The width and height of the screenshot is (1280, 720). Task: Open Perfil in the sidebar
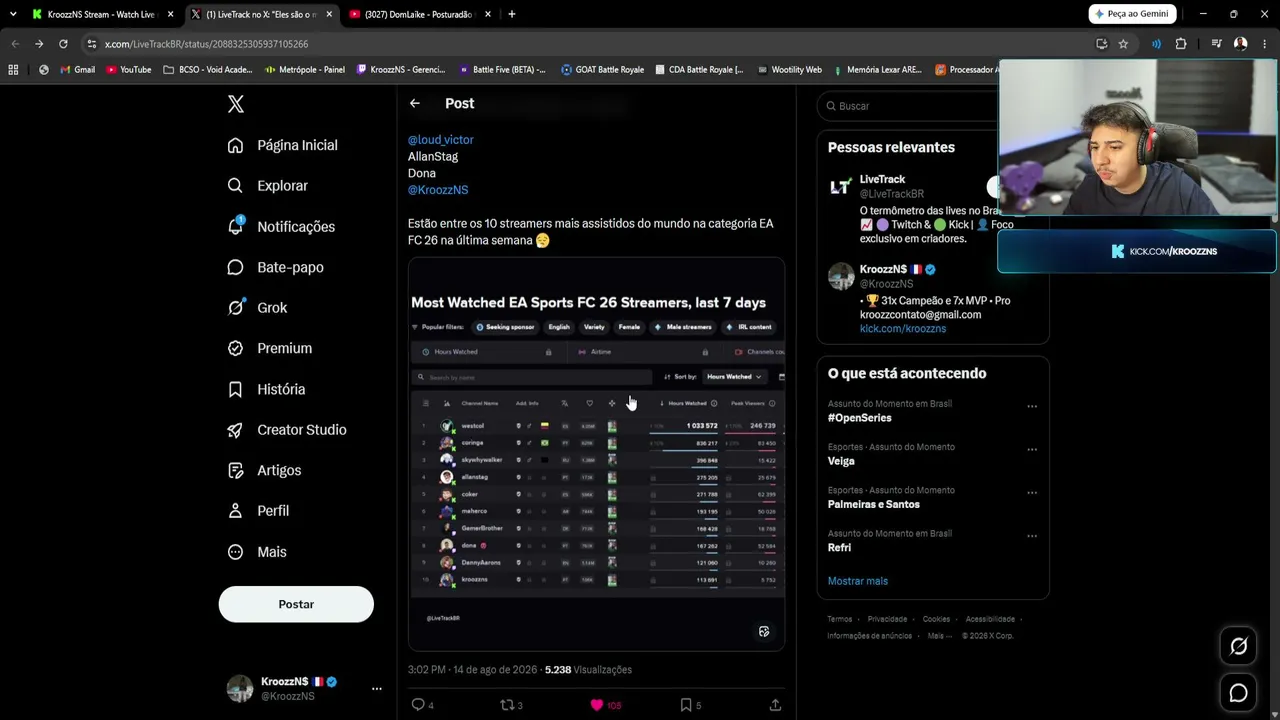[x=258, y=511]
